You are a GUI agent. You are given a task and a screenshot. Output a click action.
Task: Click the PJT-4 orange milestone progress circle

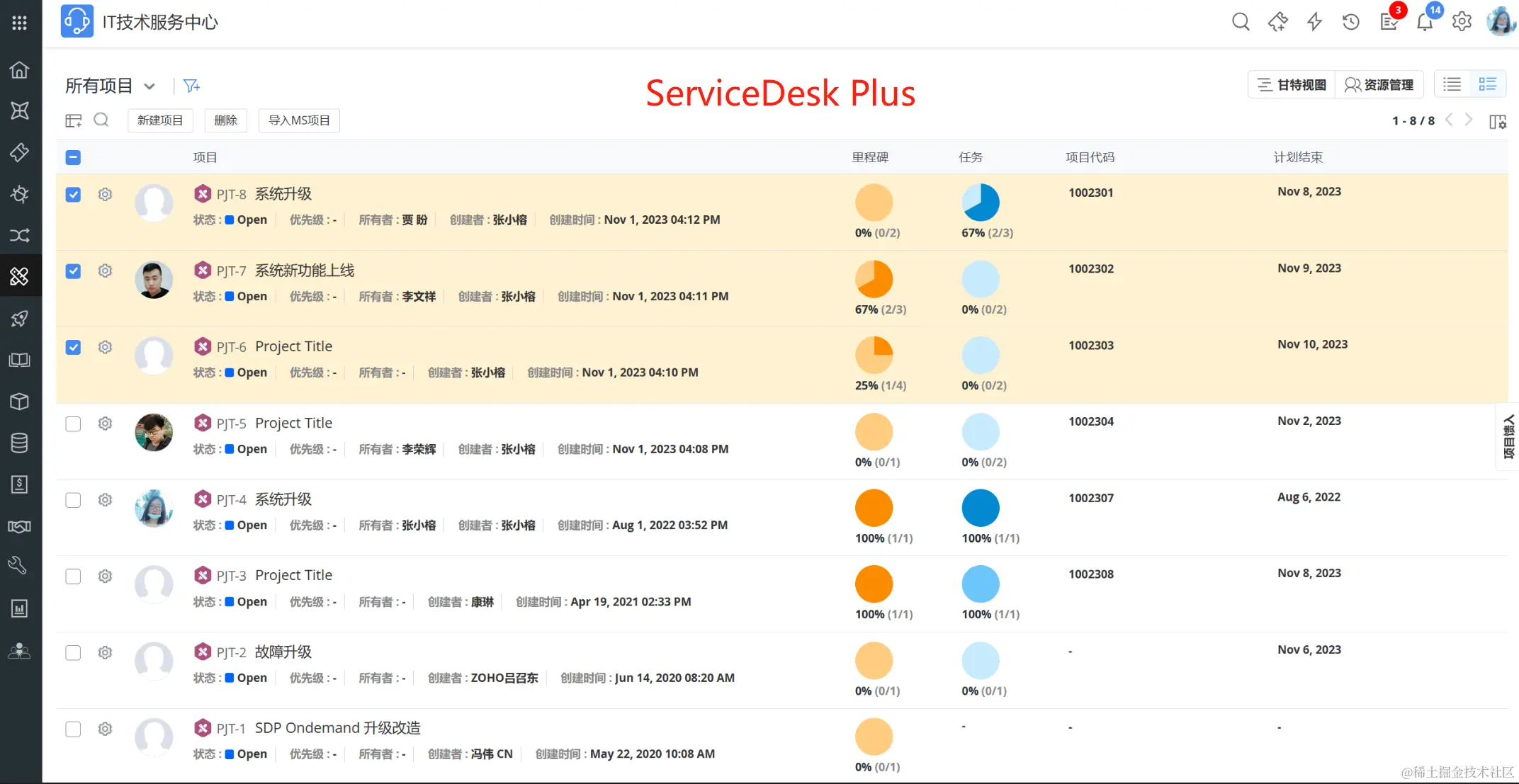tap(874, 508)
